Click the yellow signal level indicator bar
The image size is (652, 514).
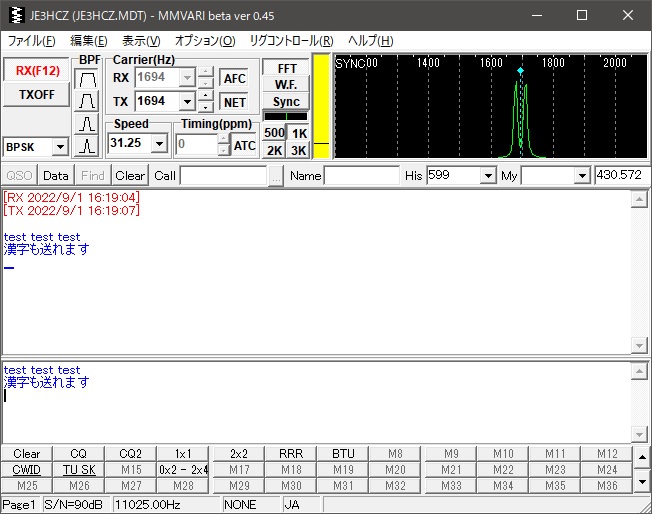pyautogui.click(x=322, y=105)
